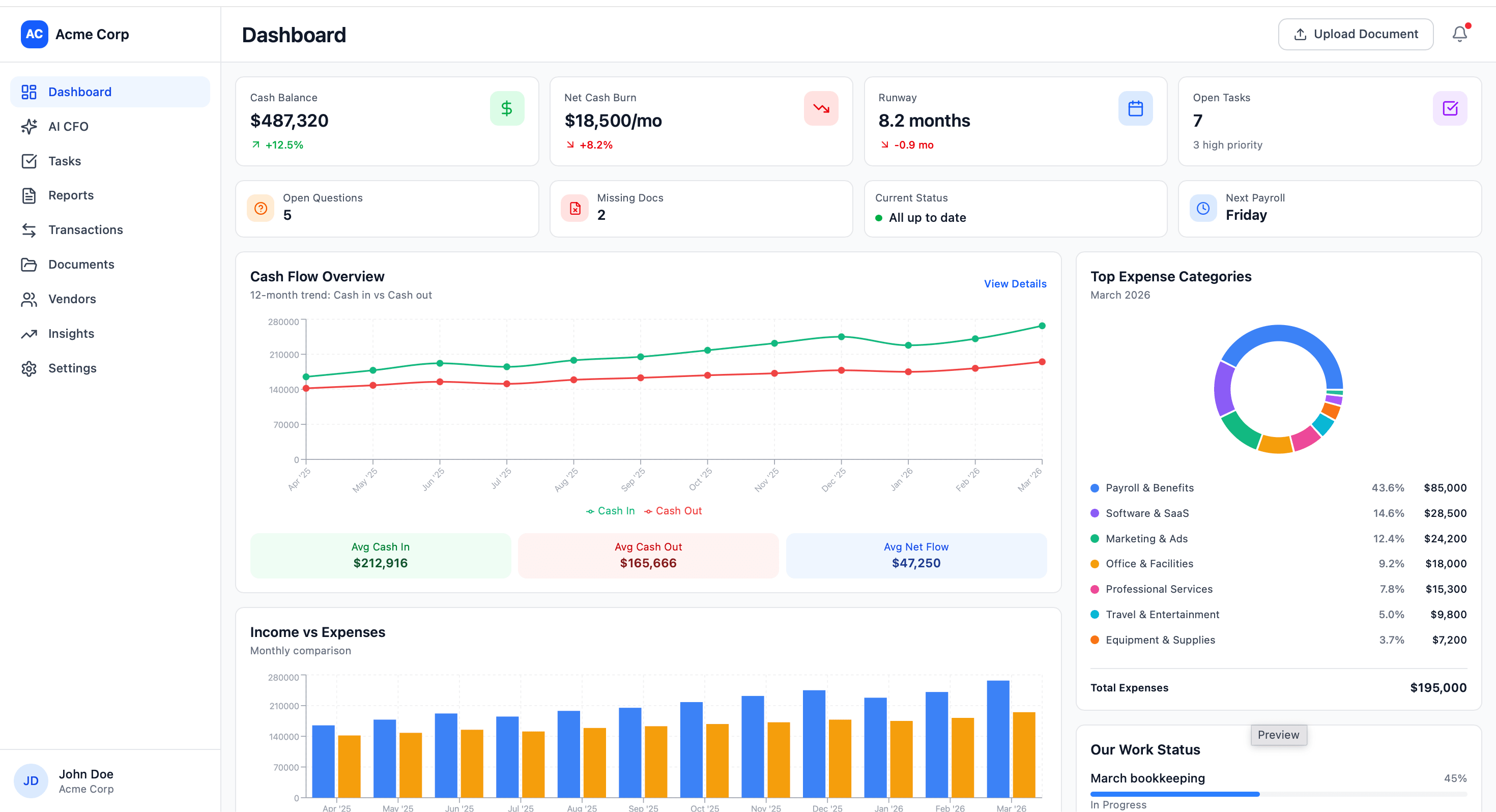Screen dimensions: 1496x812
Task: Go to Tasks in sidebar
Action: pos(110,161)
